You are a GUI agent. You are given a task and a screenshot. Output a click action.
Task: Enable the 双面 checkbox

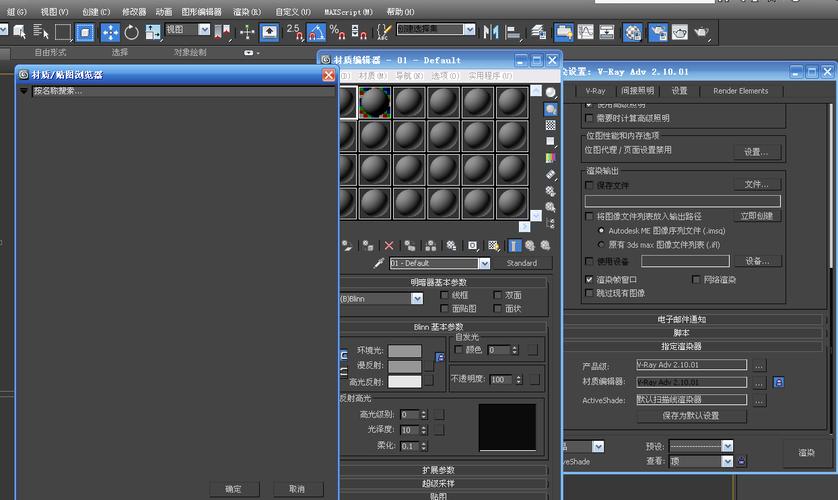498,295
